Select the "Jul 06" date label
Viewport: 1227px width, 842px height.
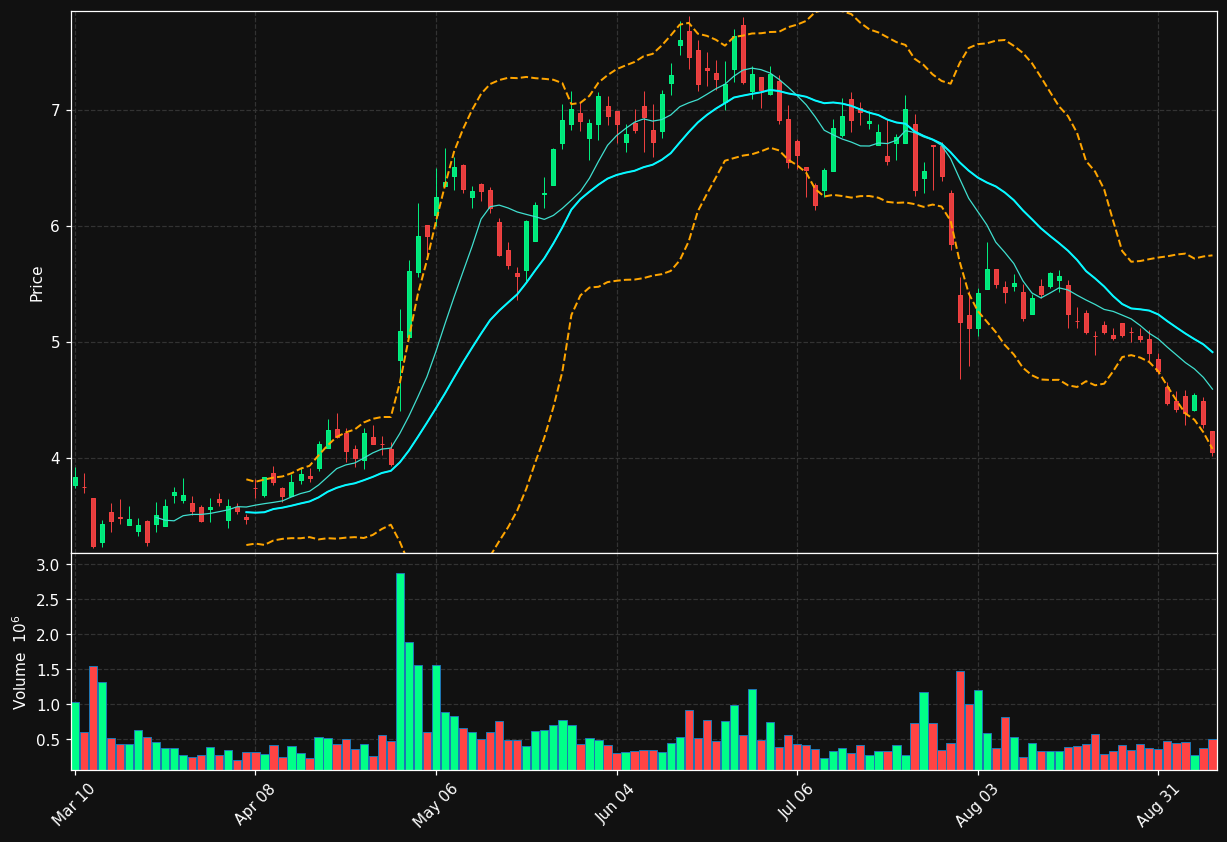pyautogui.click(x=797, y=804)
